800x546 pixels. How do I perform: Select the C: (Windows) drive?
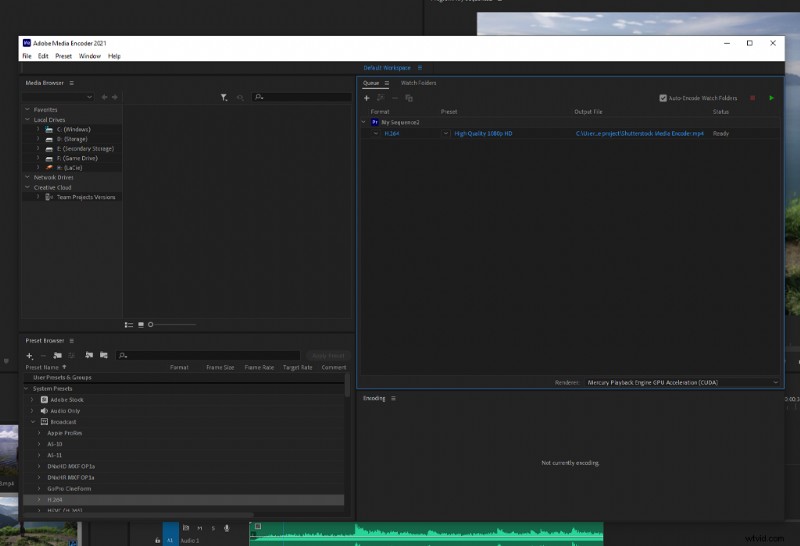(73, 130)
